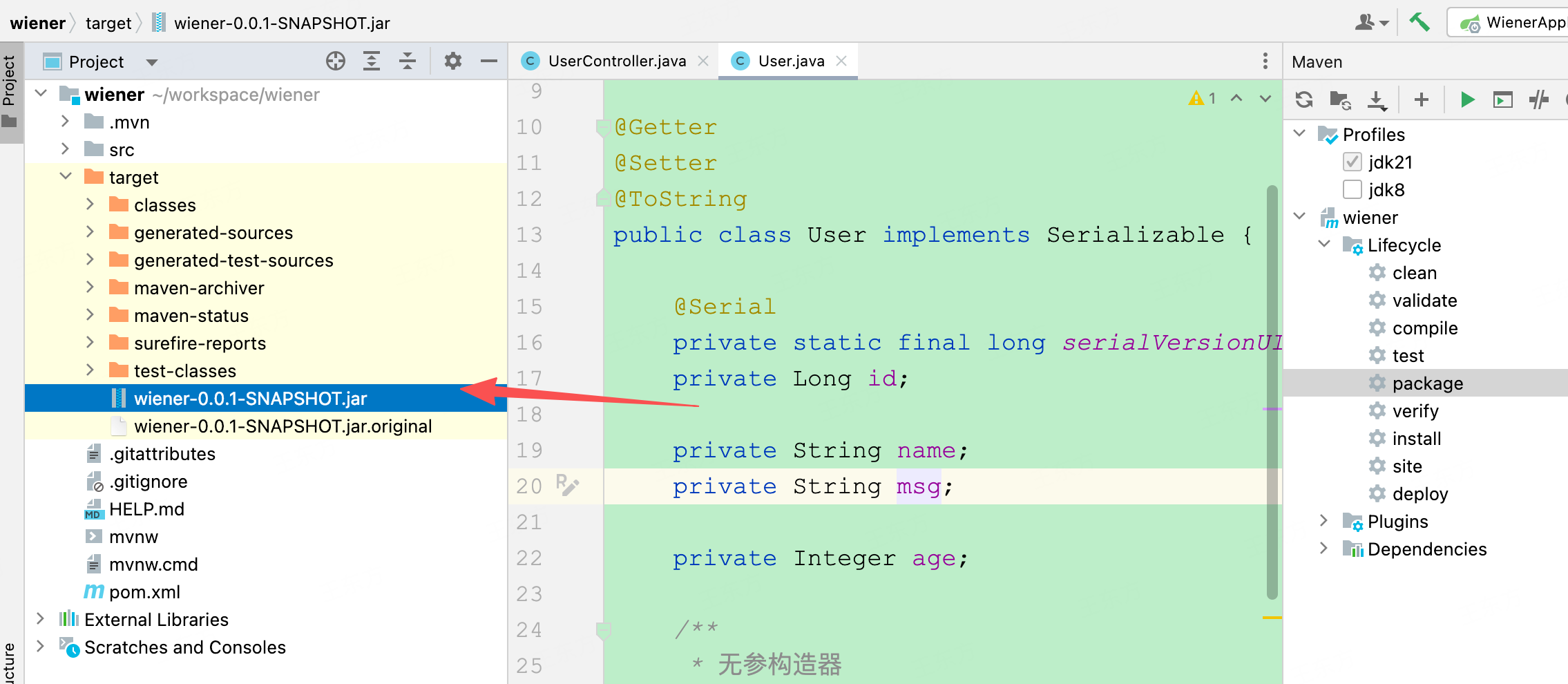The height and width of the screenshot is (684, 1568).
Task: Open Project panel settings gear
Action: click(x=453, y=61)
